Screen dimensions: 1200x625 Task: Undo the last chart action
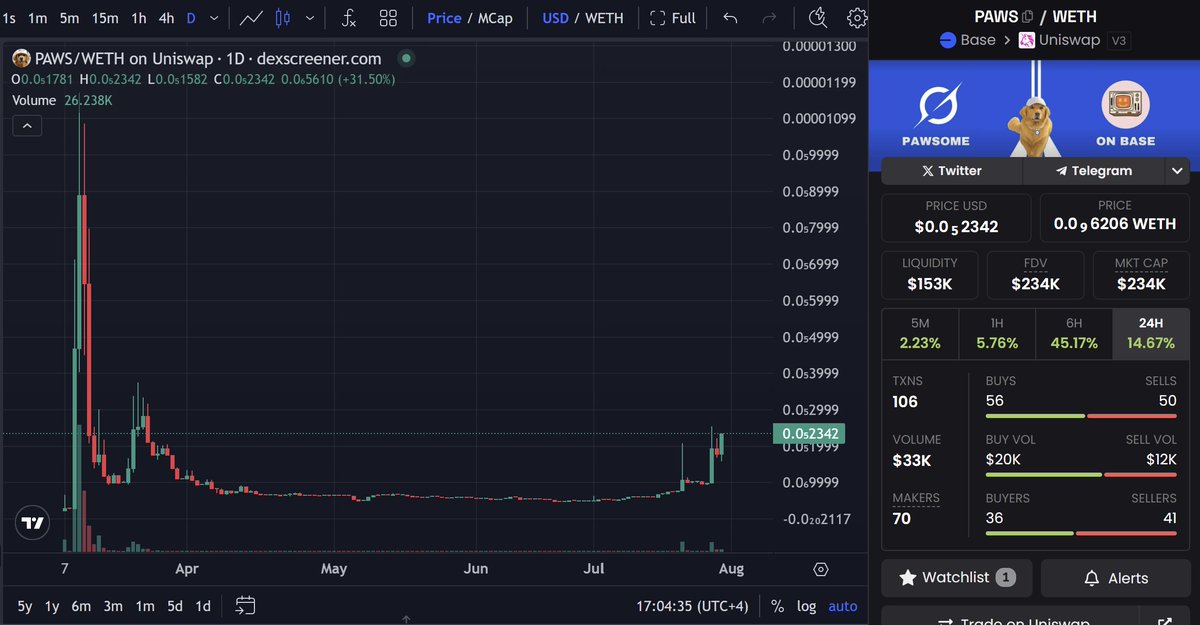tap(730, 18)
